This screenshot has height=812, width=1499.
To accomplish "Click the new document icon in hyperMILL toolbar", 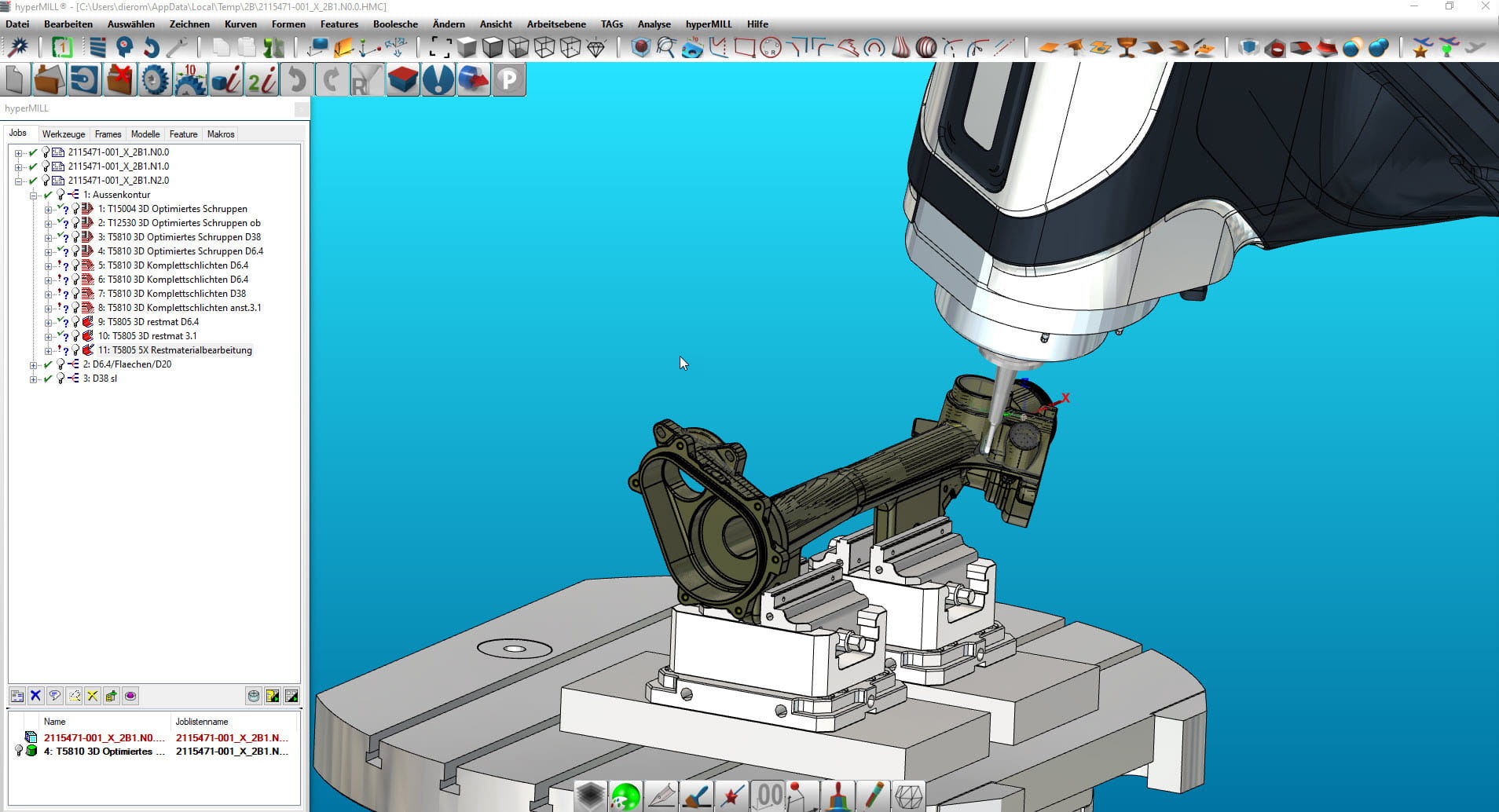I will tap(16, 80).
